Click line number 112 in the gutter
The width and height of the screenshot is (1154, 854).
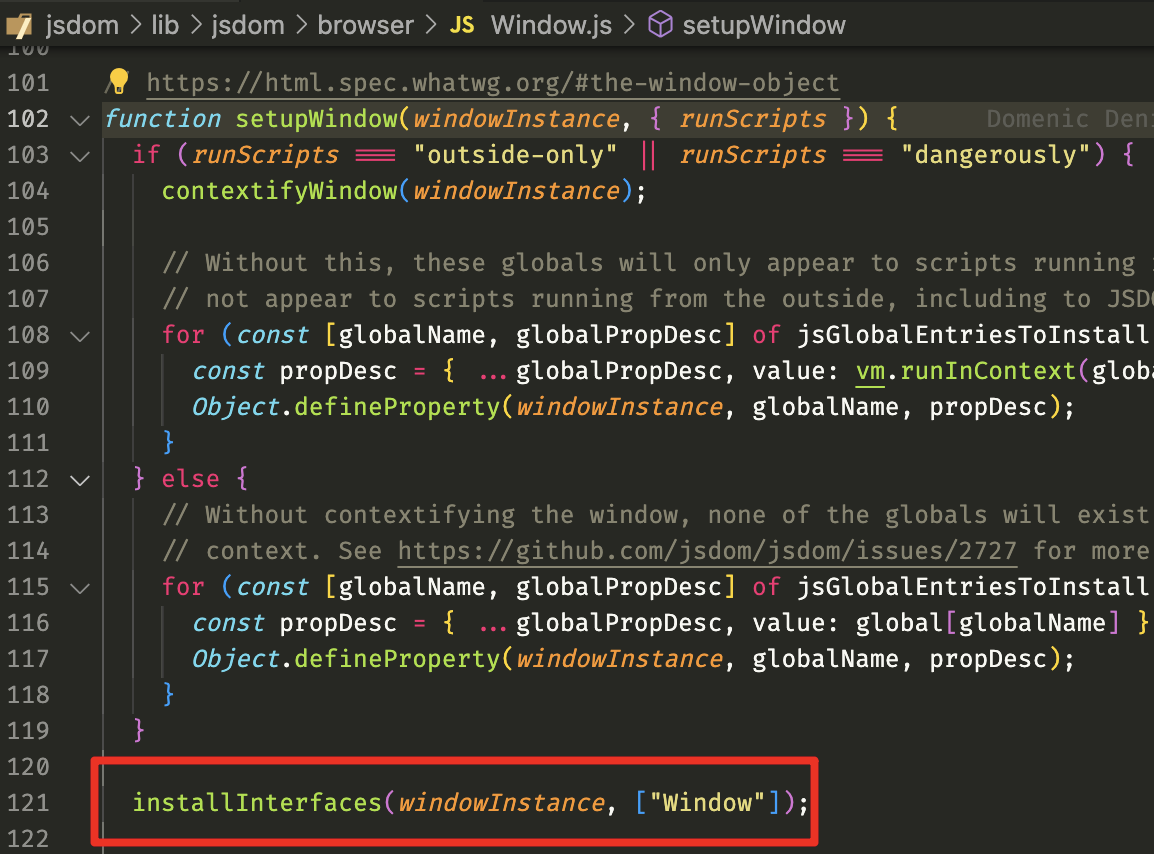point(28,479)
